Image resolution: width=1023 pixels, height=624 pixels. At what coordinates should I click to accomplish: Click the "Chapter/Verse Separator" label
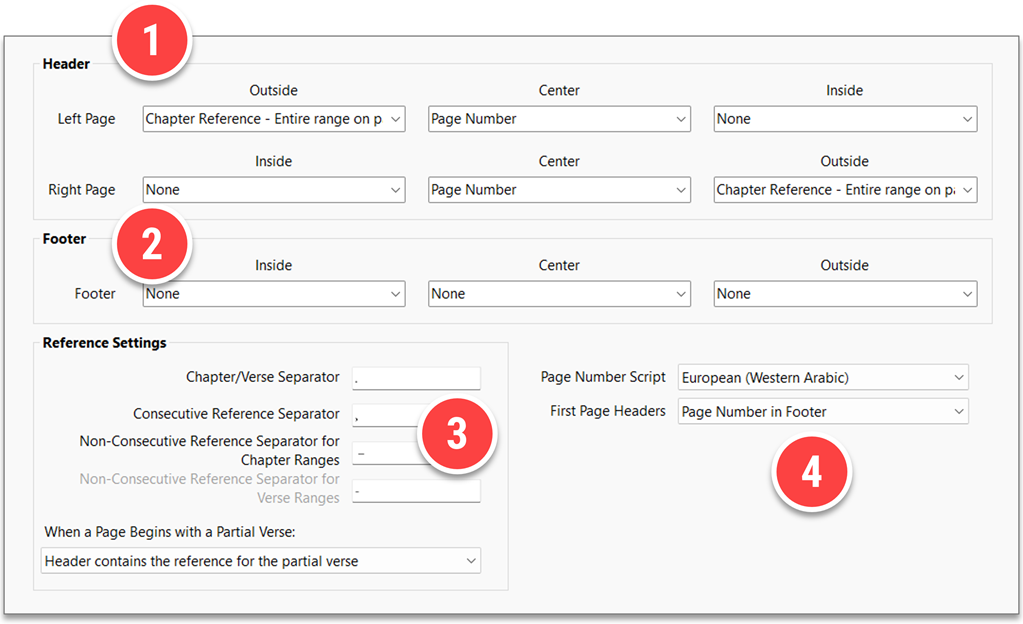point(262,377)
